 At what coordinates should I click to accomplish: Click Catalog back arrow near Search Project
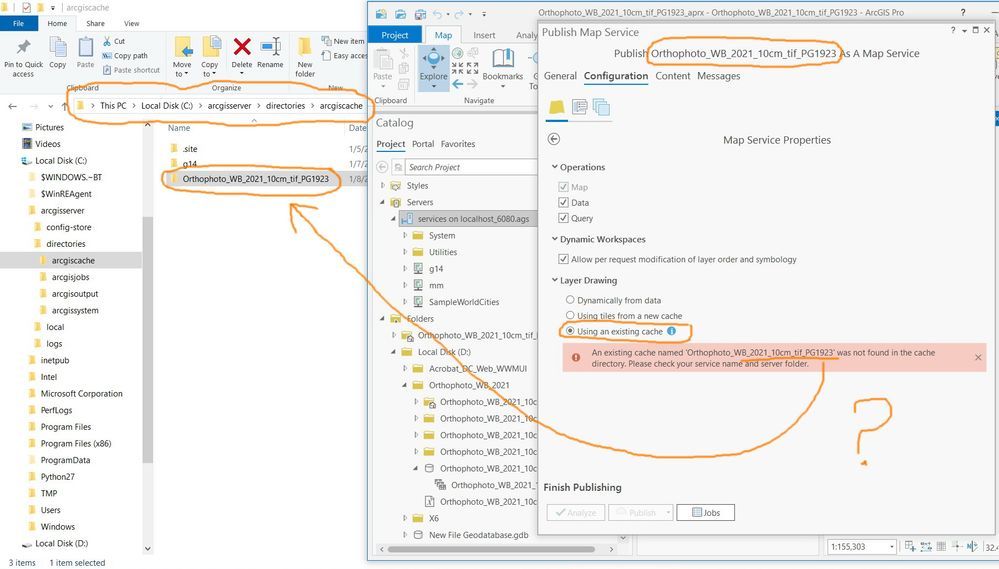point(382,167)
